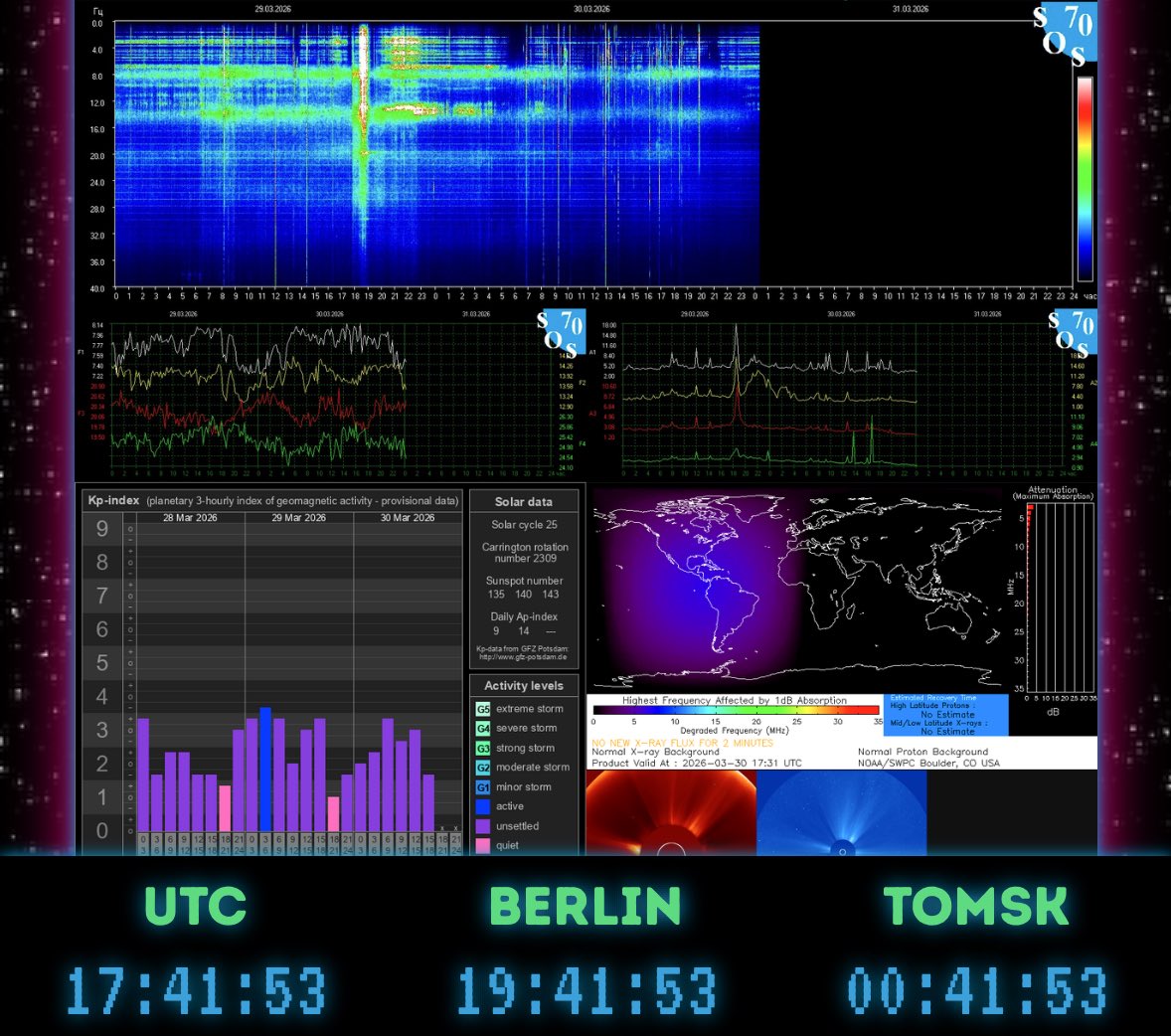1171x1036 pixels.
Task: Click the Estimated Recovery Time blue box
Action: [x=946, y=716]
